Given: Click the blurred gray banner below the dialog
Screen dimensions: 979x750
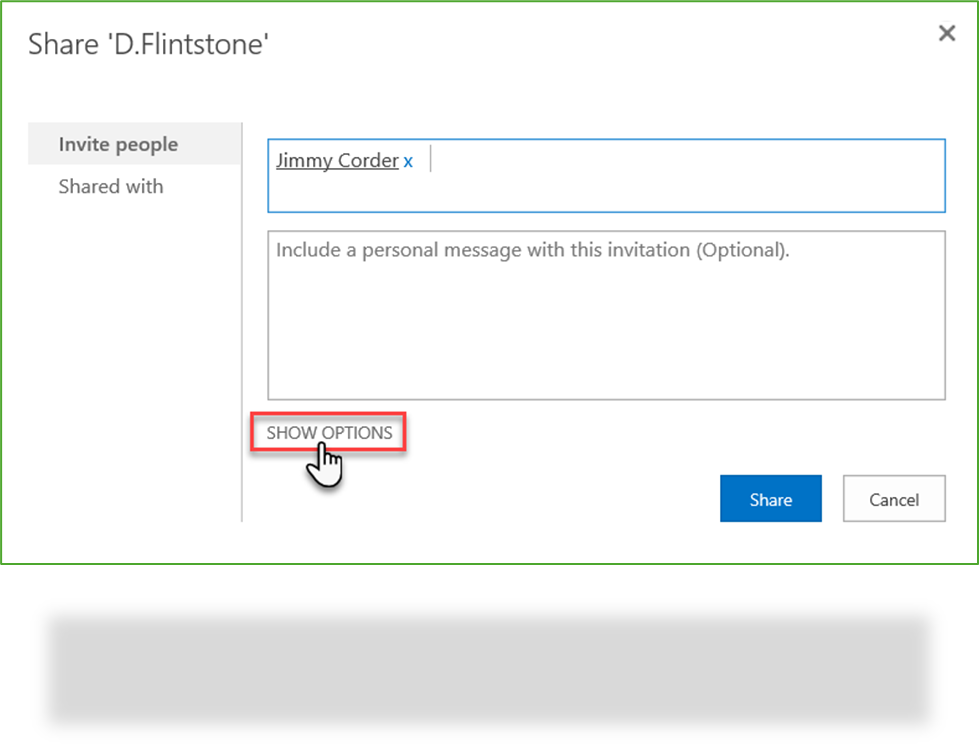Looking at the screenshot, I should (x=488, y=668).
